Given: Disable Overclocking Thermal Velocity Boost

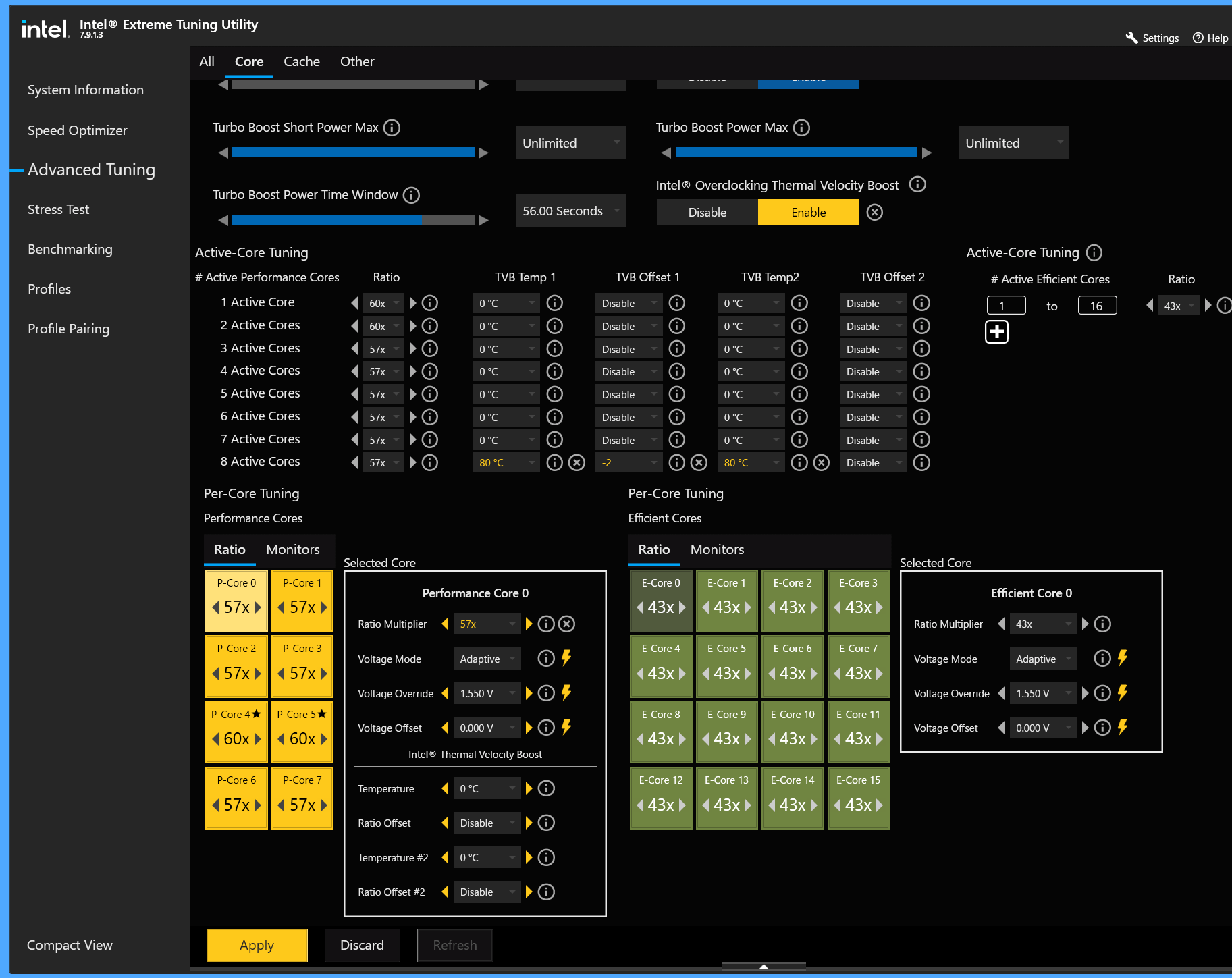Looking at the screenshot, I should [707, 212].
